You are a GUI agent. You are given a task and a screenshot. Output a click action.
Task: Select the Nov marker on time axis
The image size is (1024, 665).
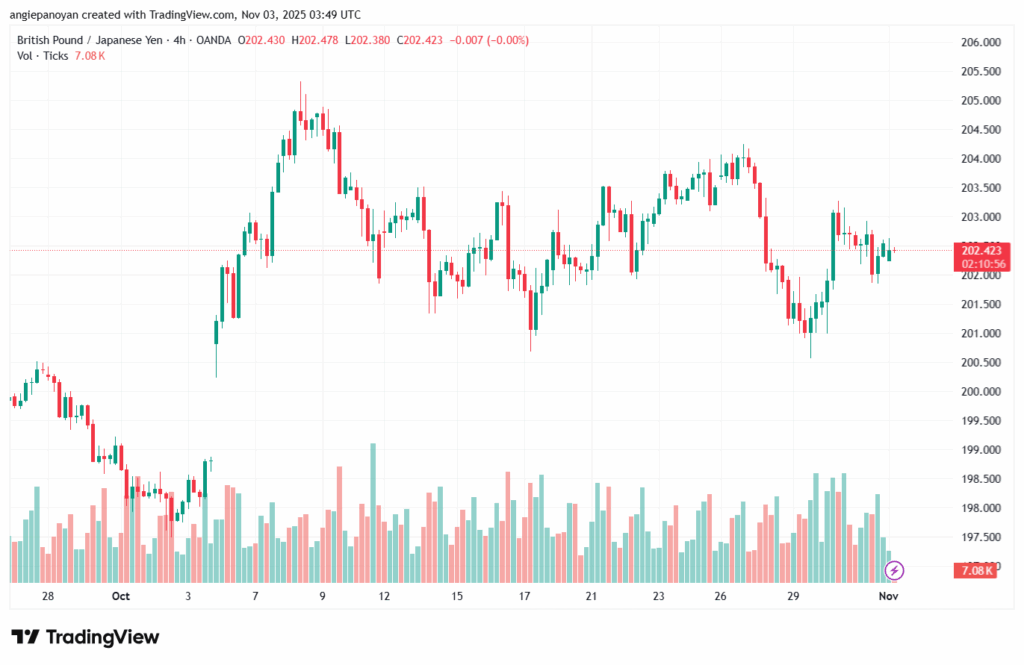click(889, 596)
